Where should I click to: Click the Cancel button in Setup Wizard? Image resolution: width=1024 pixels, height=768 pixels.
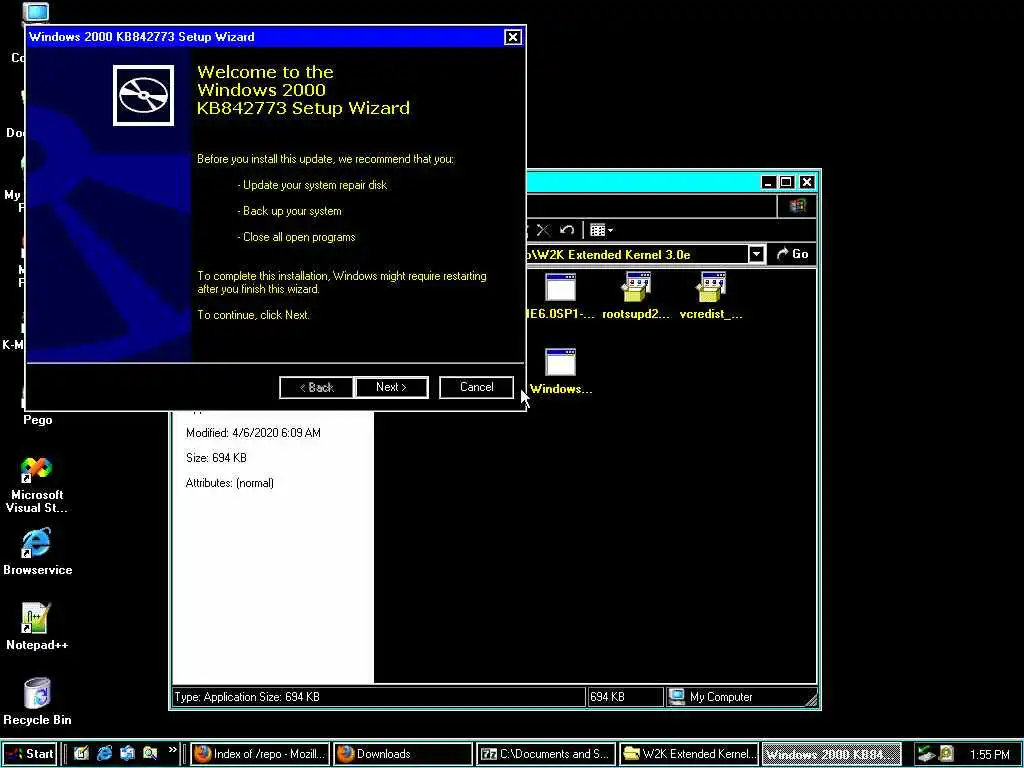tap(476, 387)
